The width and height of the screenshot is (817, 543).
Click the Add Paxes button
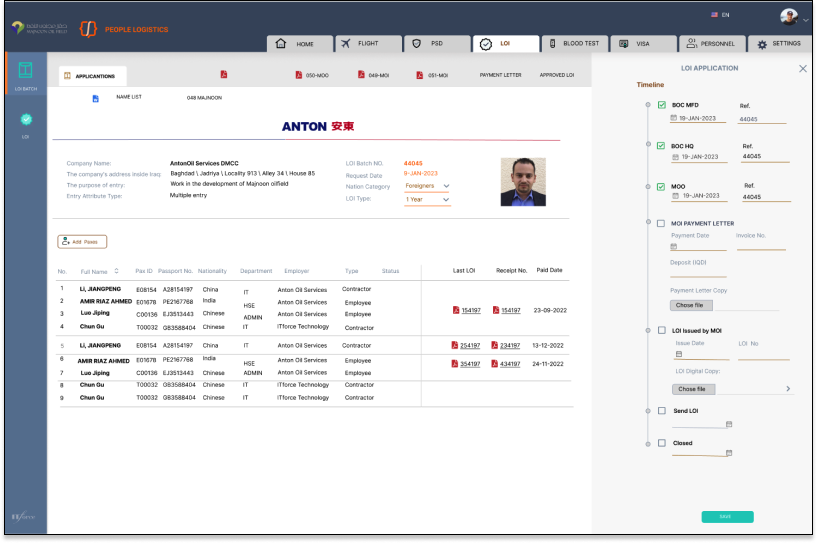(x=82, y=241)
